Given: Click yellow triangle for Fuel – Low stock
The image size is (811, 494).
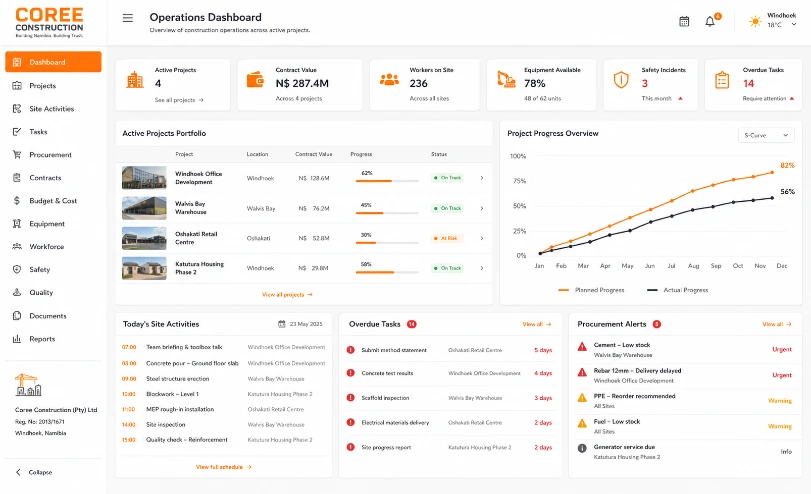Looking at the screenshot, I should 582,423.
